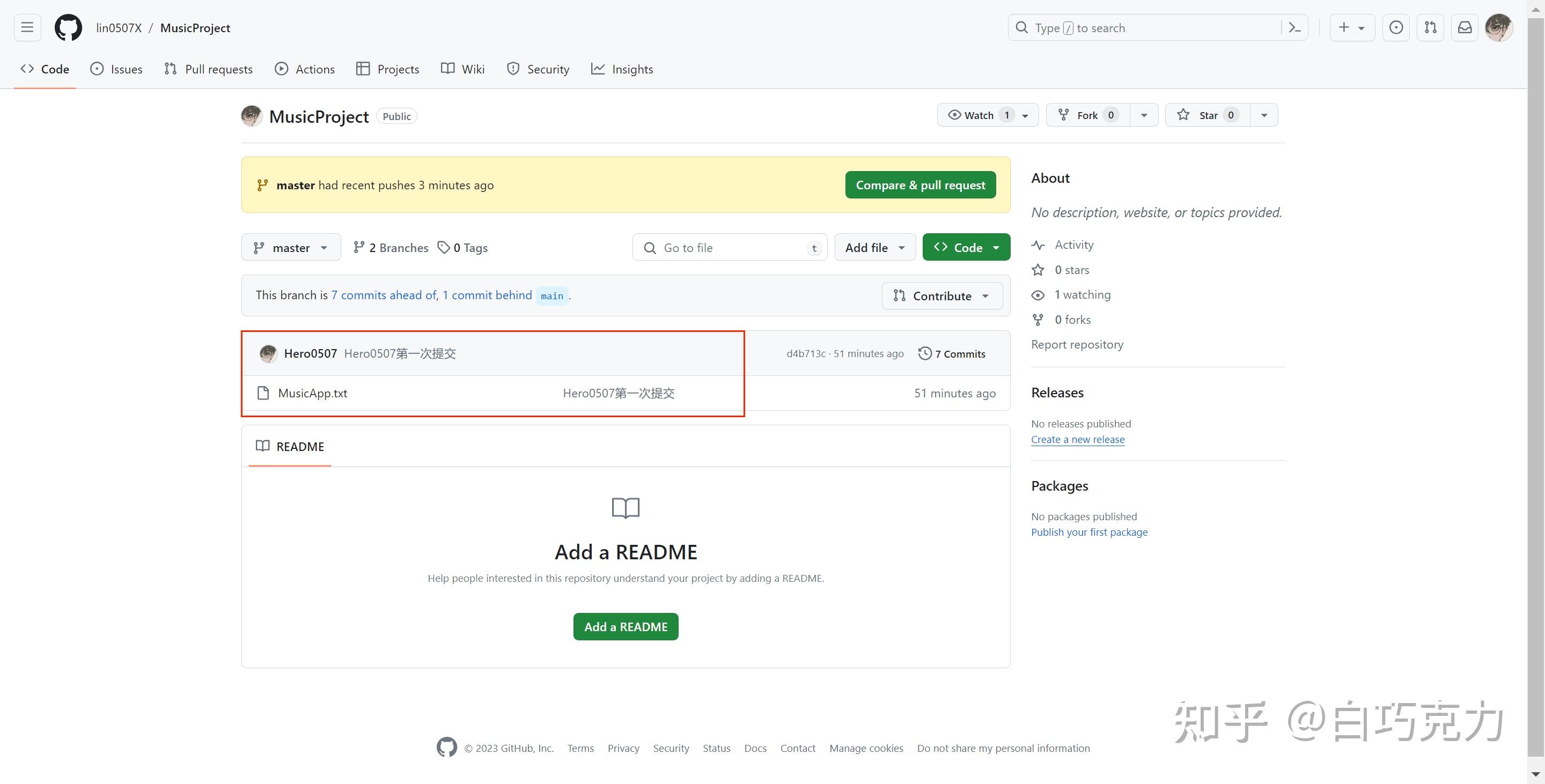Image resolution: width=1545 pixels, height=784 pixels.
Task: Open the GitHub home logo
Action: pyautogui.click(x=68, y=27)
